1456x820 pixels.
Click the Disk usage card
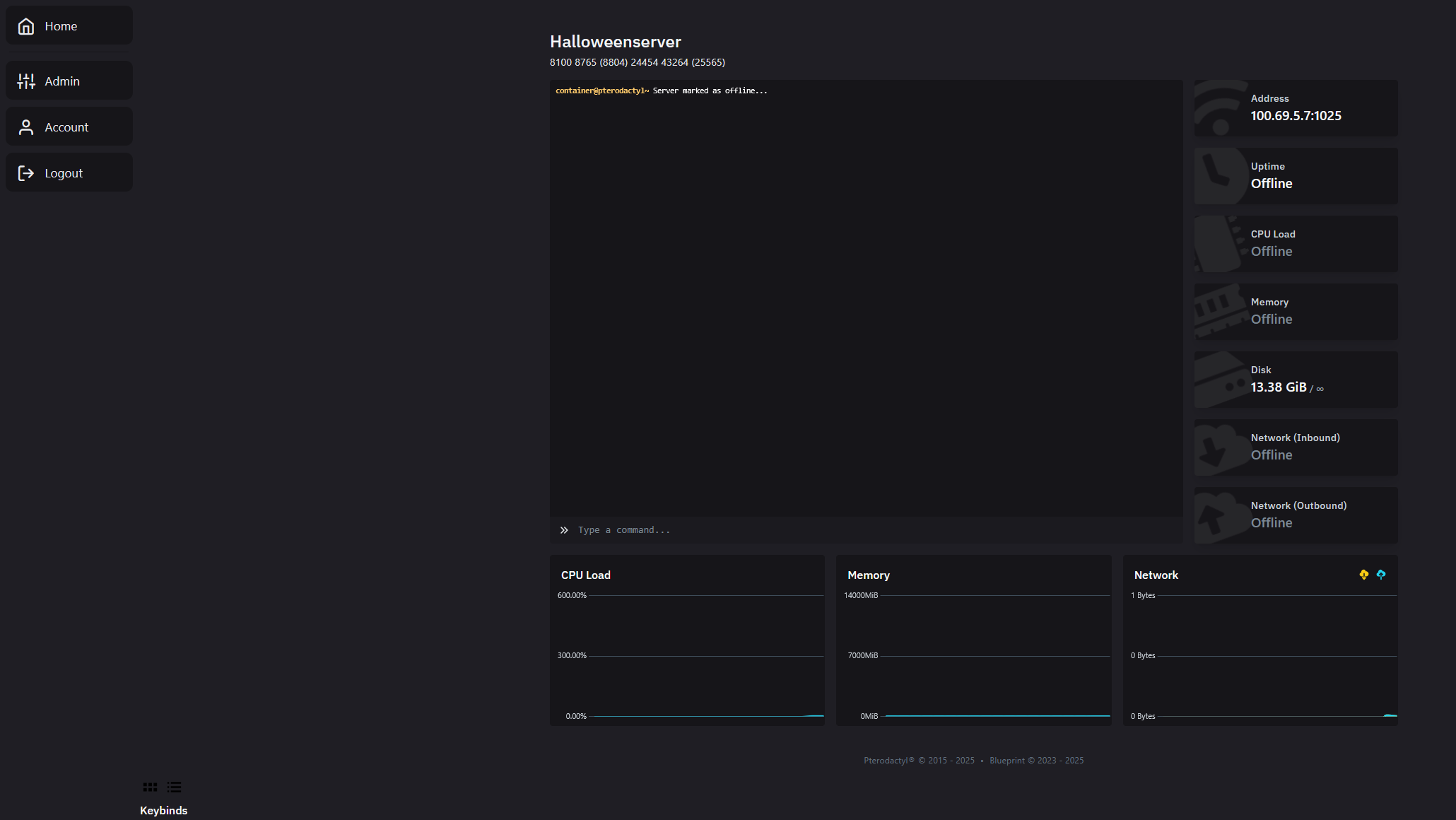[1296, 380]
